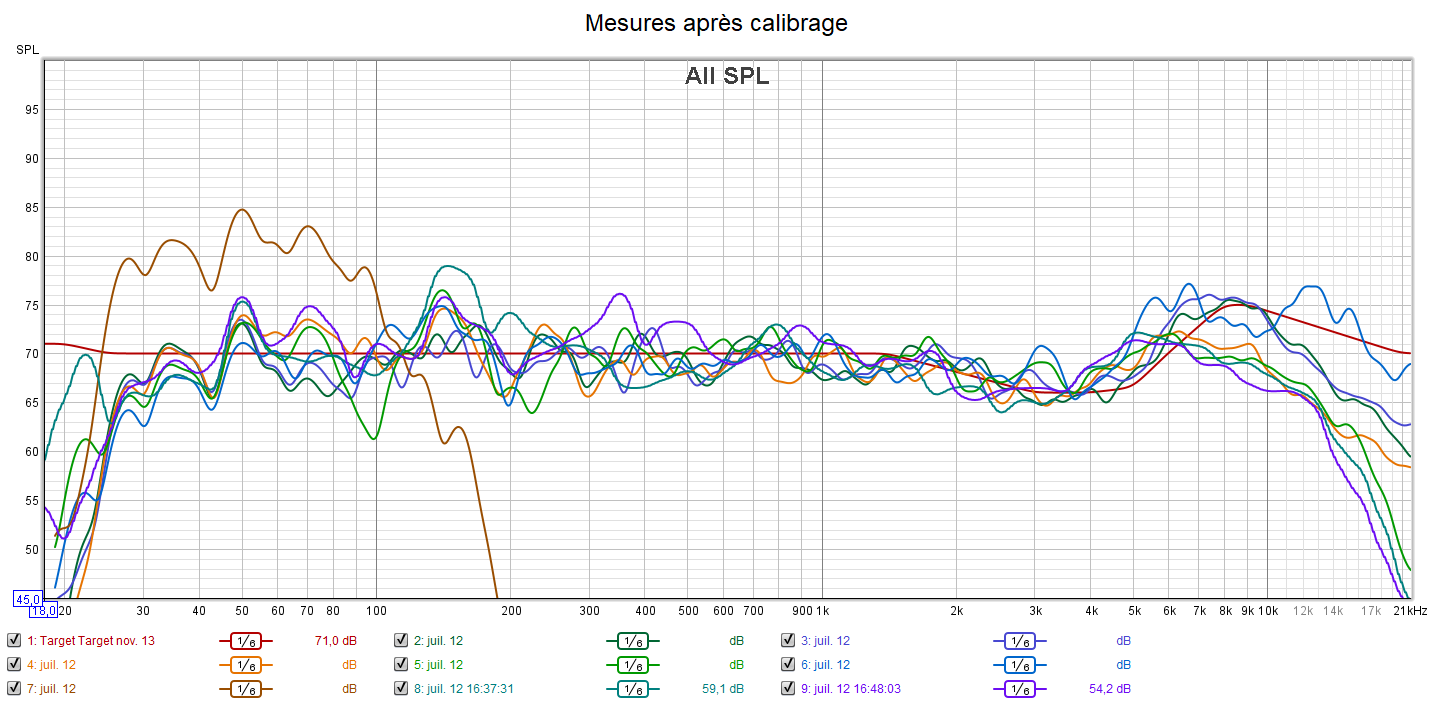Click the green 1/6 smoothing icon for trace 5

632,665
